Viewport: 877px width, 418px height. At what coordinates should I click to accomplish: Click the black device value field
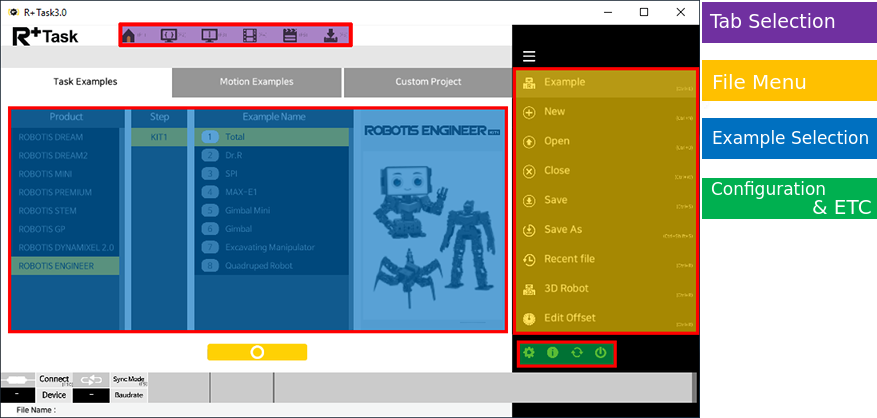[18, 395]
